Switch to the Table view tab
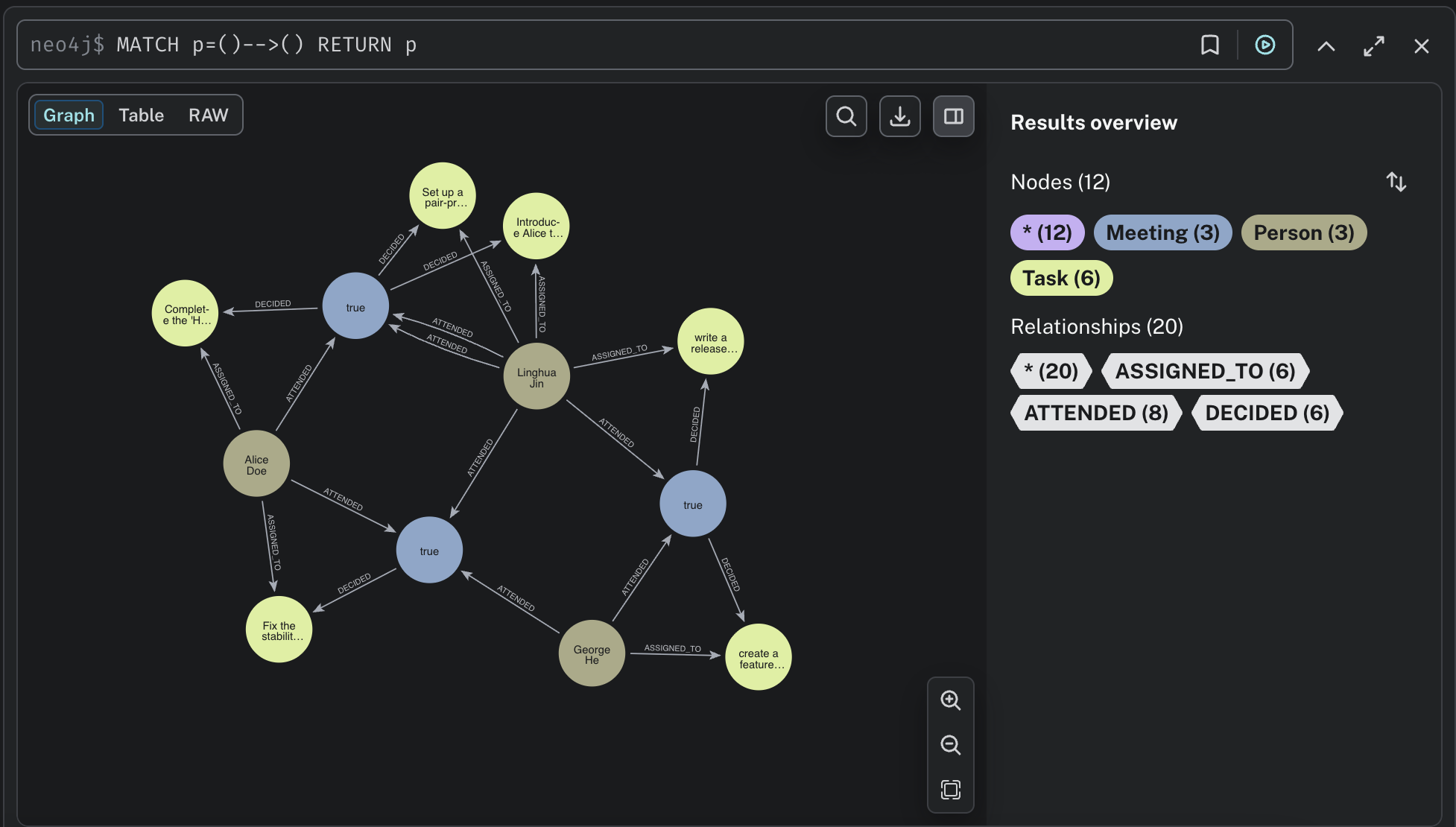 point(142,115)
